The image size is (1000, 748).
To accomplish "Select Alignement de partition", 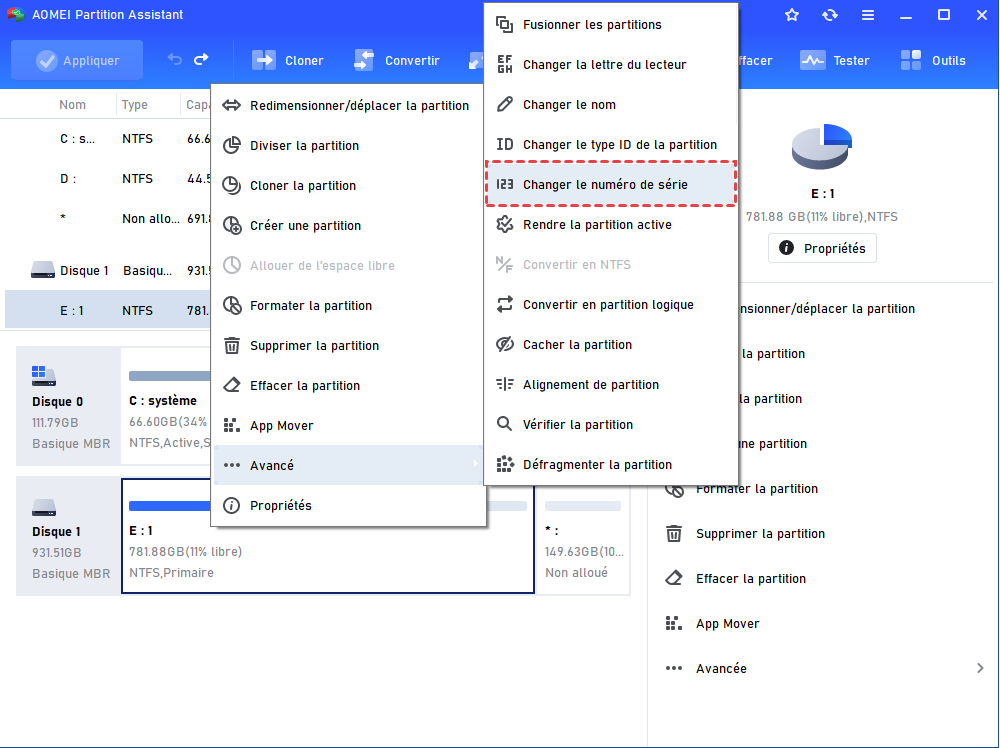I will (611, 385).
